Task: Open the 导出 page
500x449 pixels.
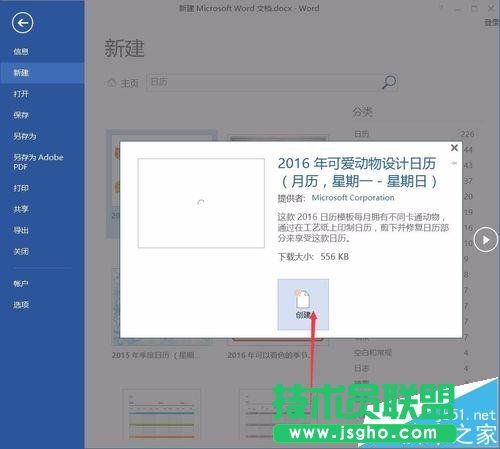Action: [x=21, y=230]
